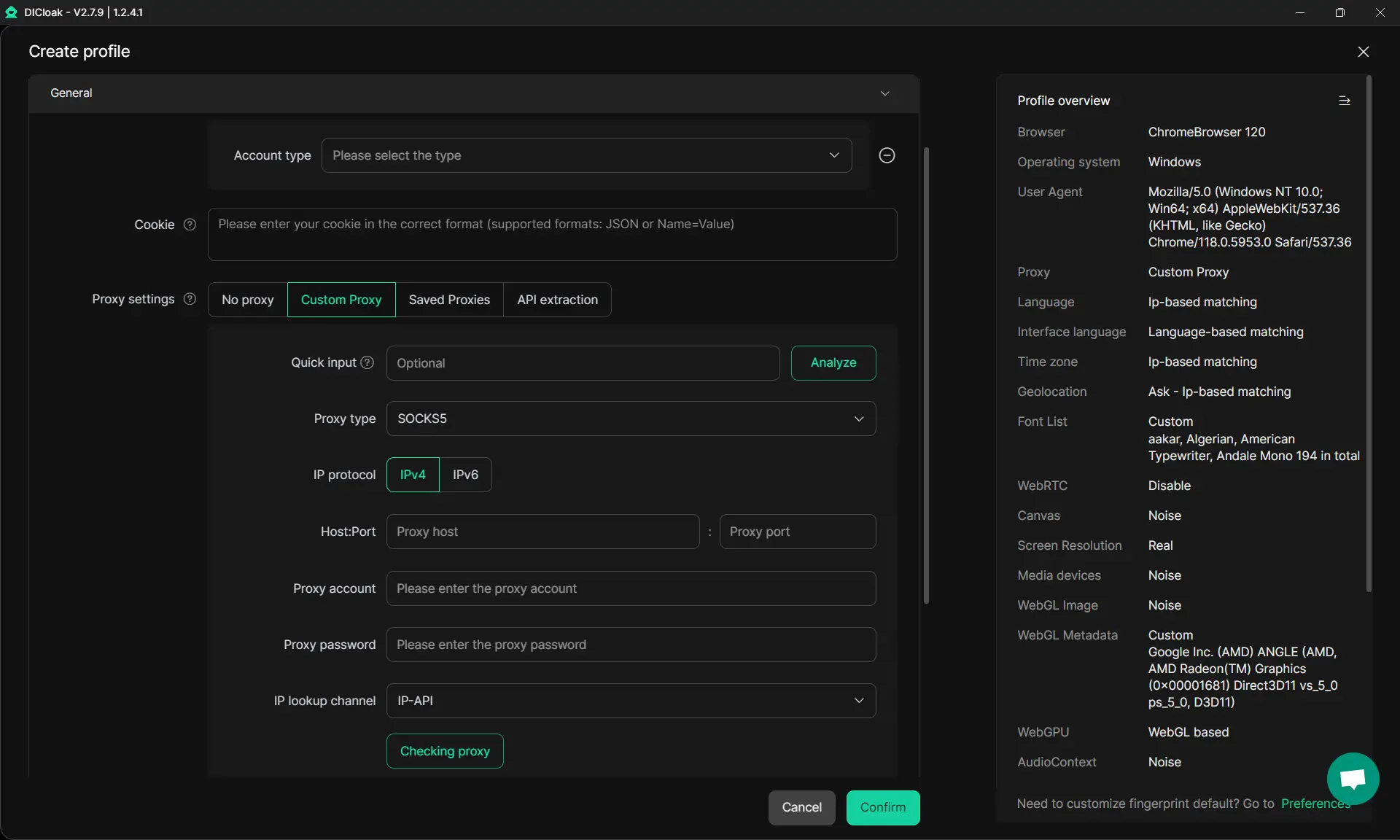Choose the No proxy option
1400x840 pixels.
[247, 300]
